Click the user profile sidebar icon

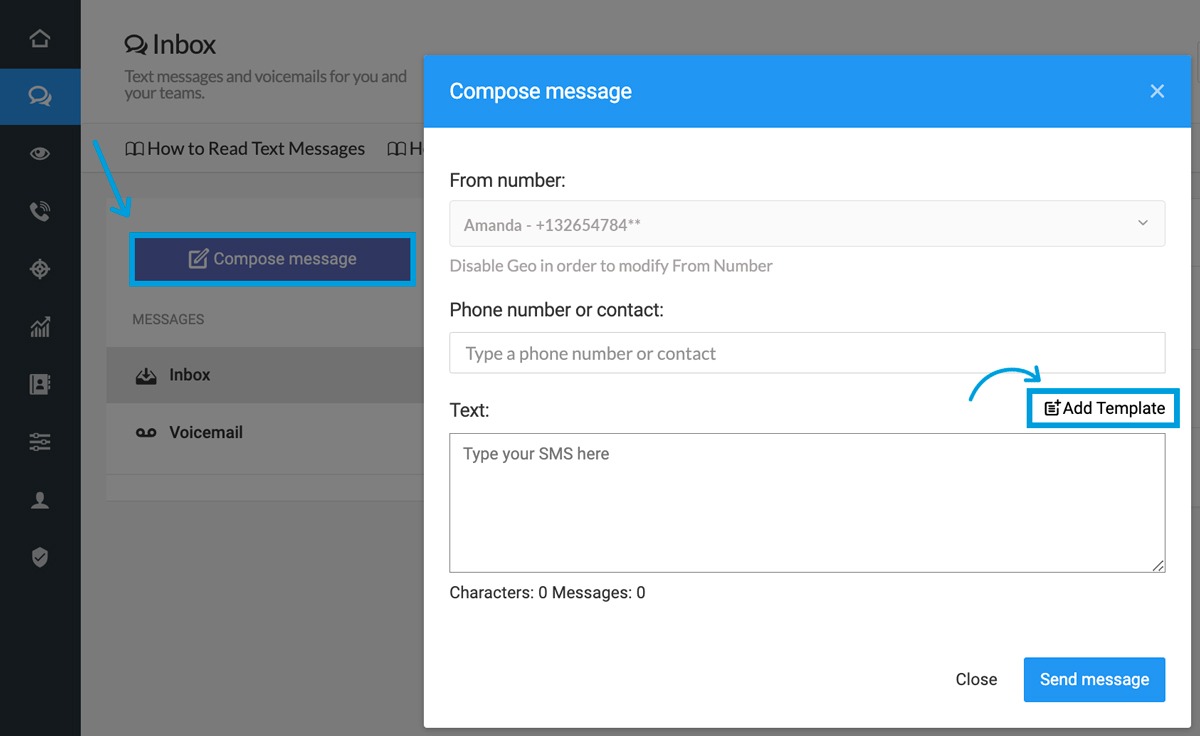click(x=40, y=500)
